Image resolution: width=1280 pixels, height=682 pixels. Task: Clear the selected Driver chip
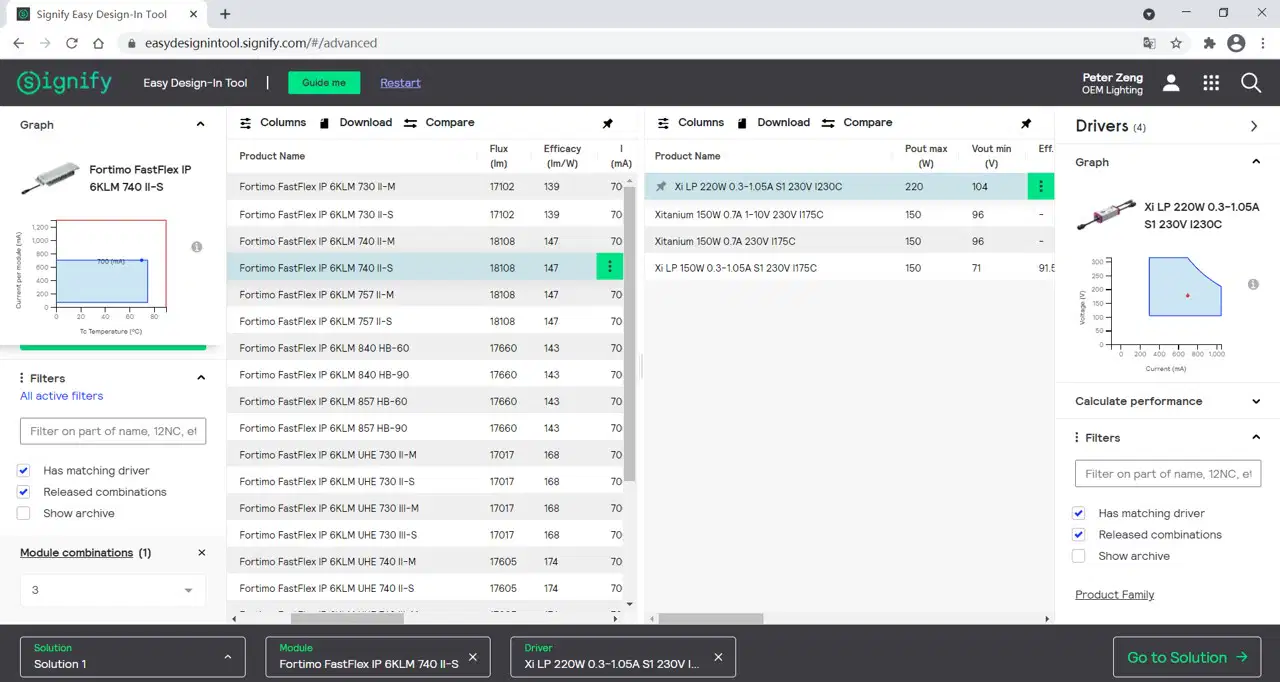point(718,657)
